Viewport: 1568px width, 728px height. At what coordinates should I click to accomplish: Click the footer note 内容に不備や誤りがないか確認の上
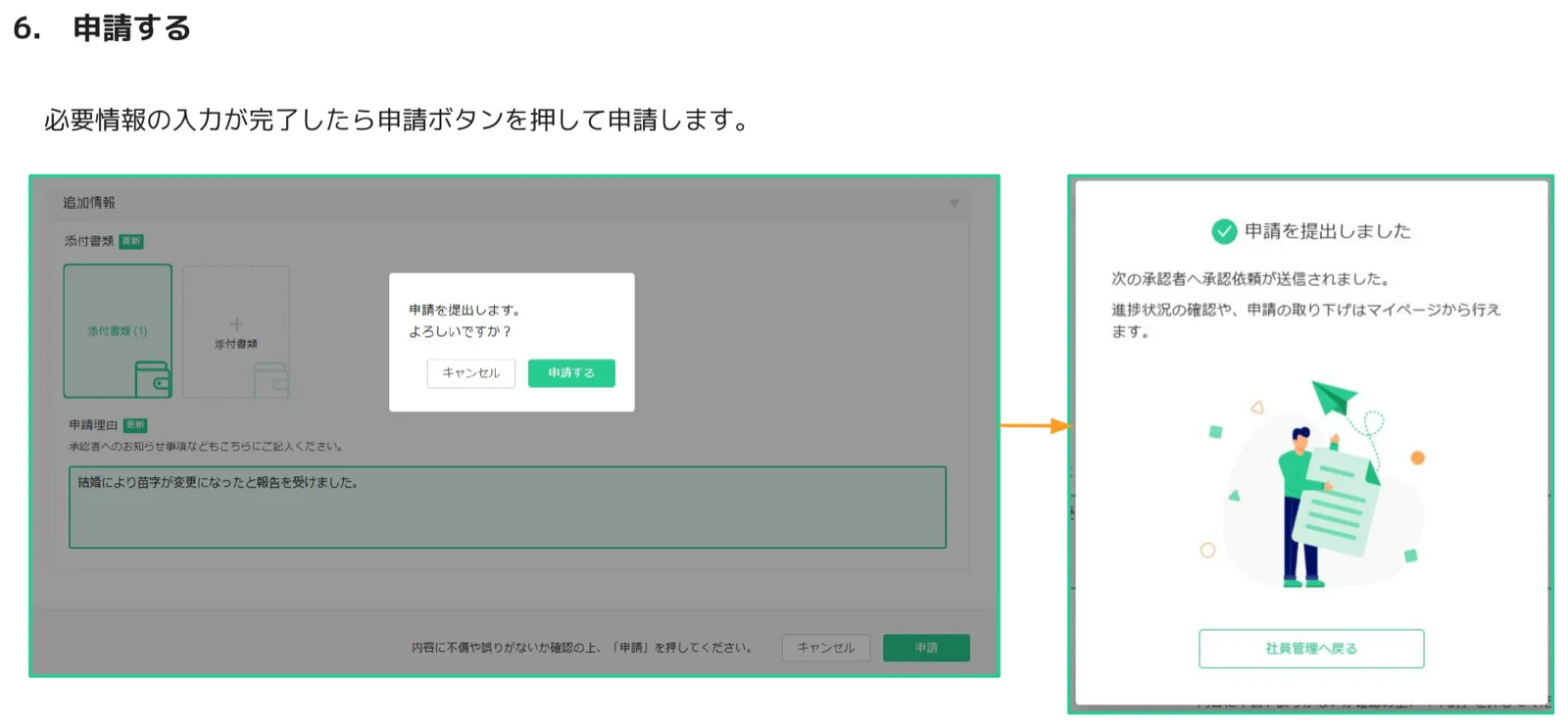(x=506, y=648)
